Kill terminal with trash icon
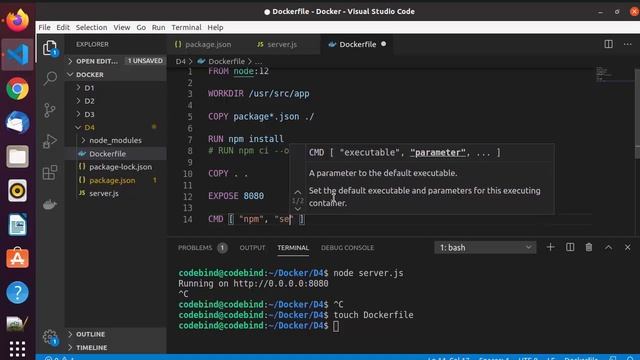The height and width of the screenshot is (360, 640). (589, 247)
